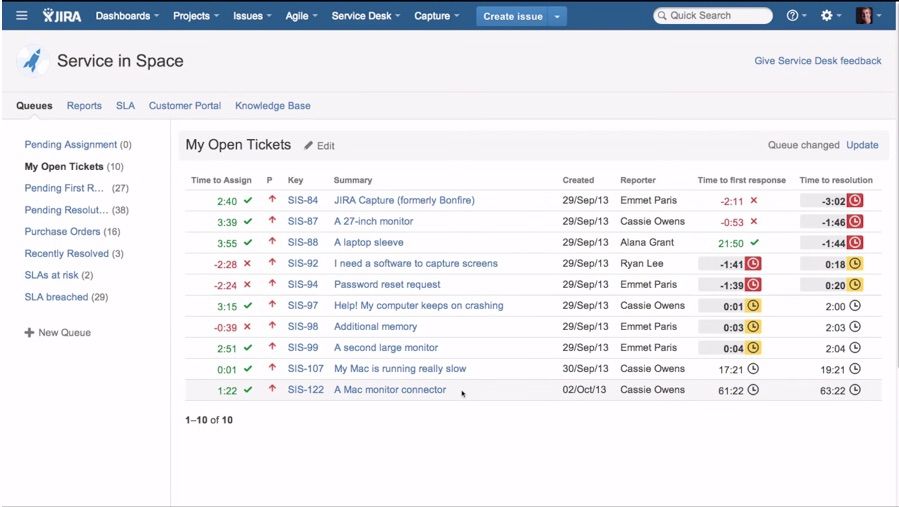Image resolution: width=899 pixels, height=507 pixels.
Task: Select the Pending First R... queue
Action: tap(77, 188)
